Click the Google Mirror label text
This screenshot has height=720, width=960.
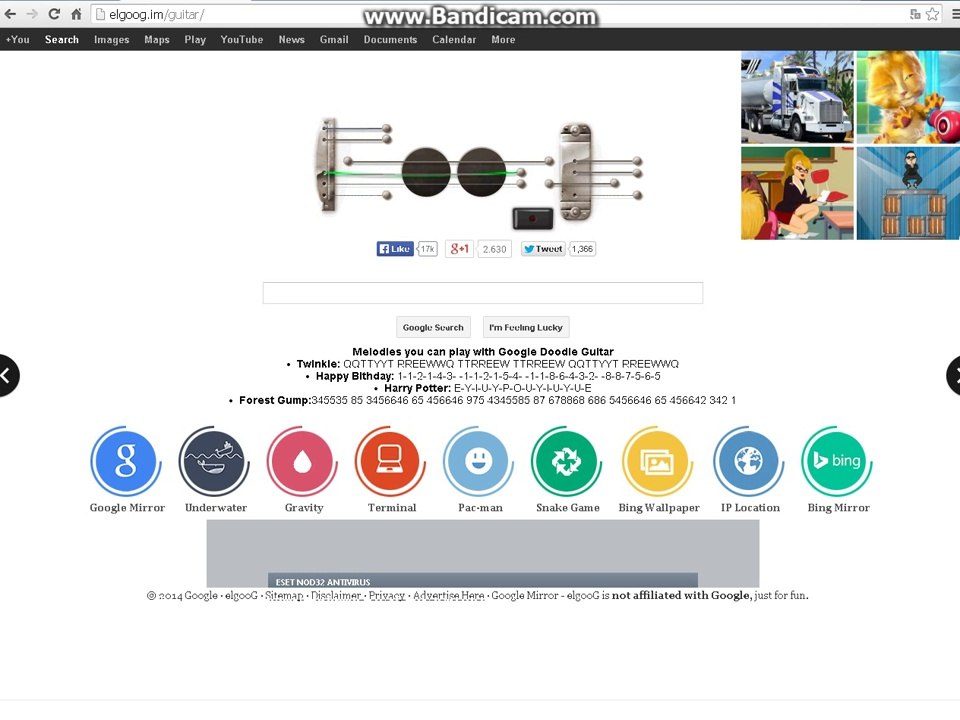(127, 508)
